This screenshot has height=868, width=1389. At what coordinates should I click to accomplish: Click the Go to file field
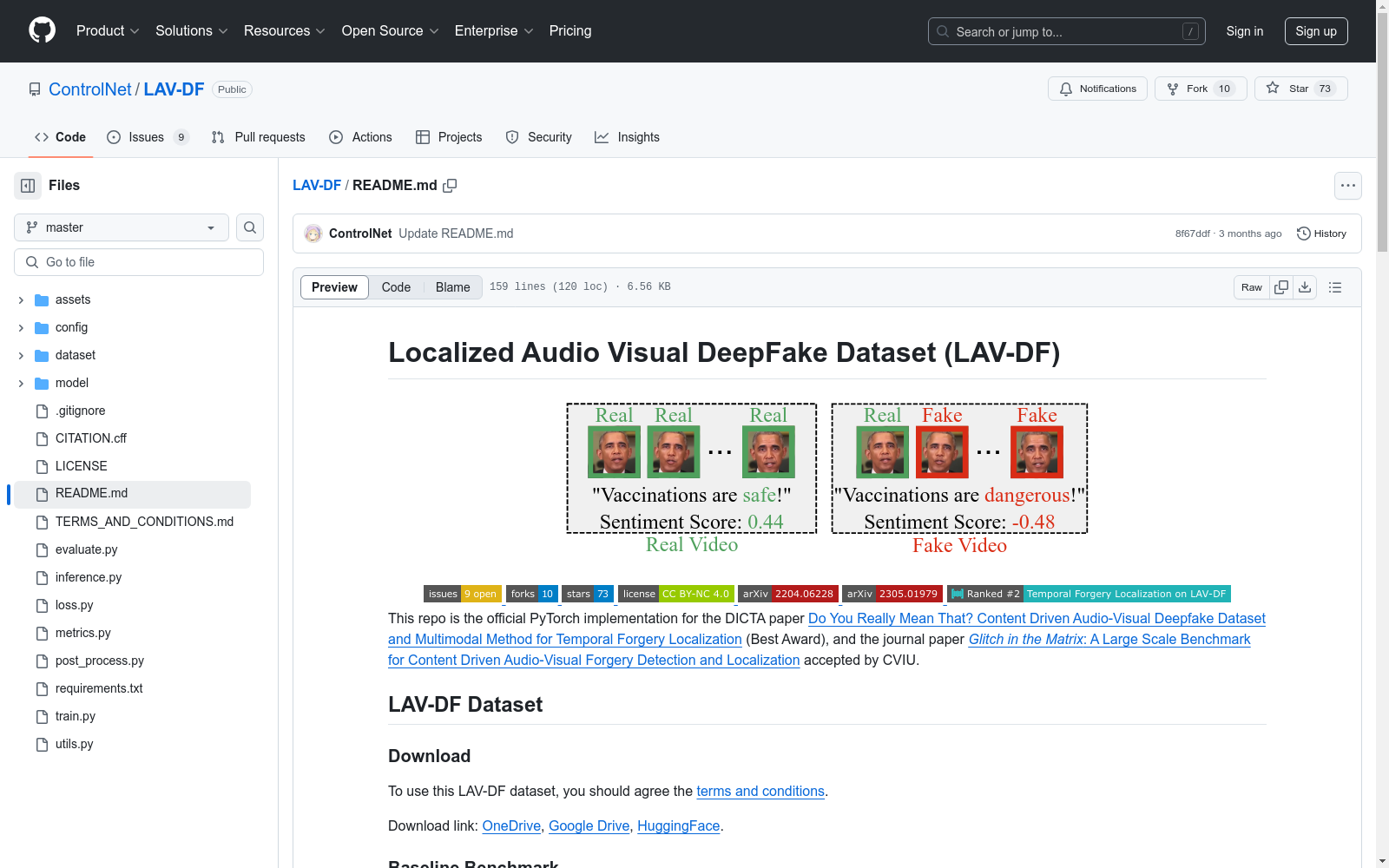pyautogui.click(x=139, y=261)
